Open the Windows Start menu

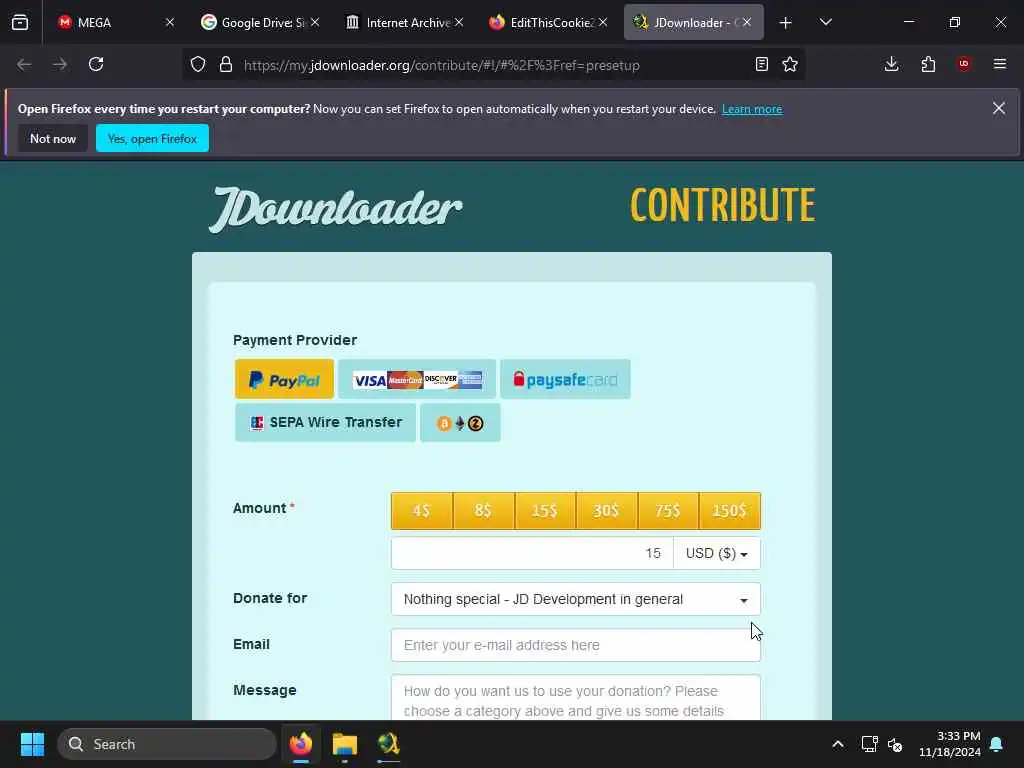click(32, 744)
